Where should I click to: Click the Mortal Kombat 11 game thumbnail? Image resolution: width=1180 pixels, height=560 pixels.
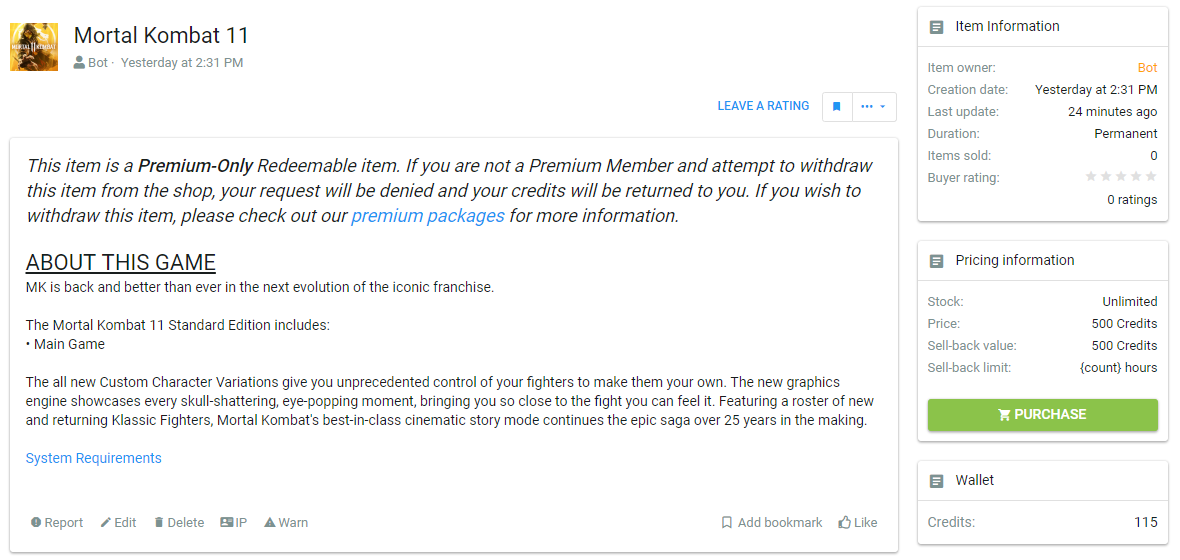[x=34, y=47]
